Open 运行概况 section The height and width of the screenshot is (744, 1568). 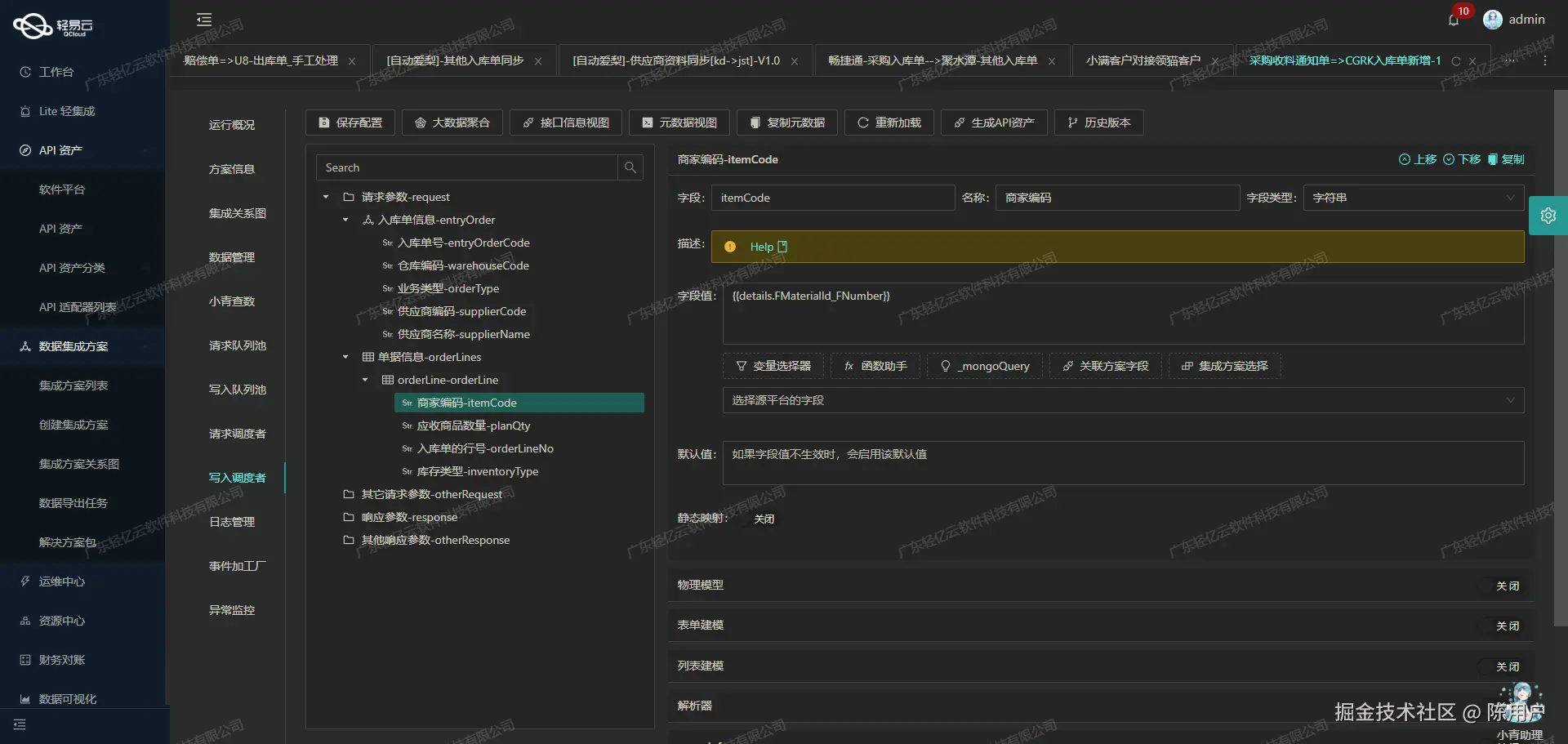(232, 125)
